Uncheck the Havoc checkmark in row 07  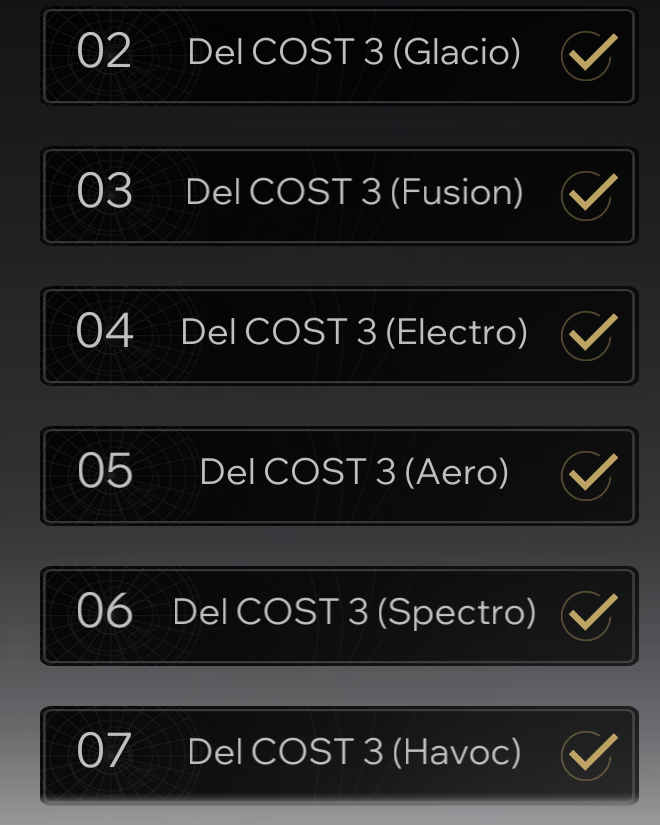point(589,753)
